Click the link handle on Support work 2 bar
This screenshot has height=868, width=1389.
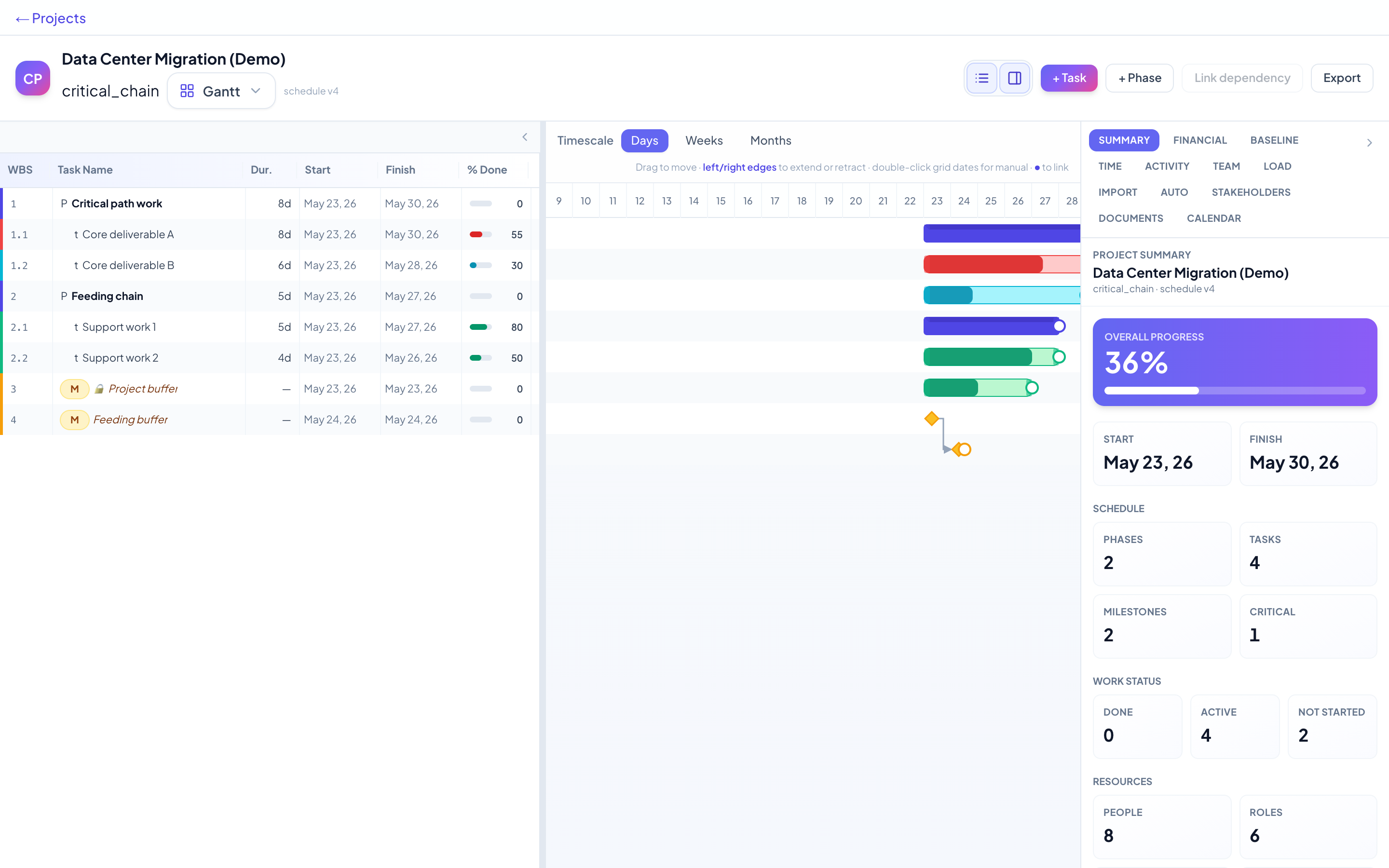tap(1032, 389)
